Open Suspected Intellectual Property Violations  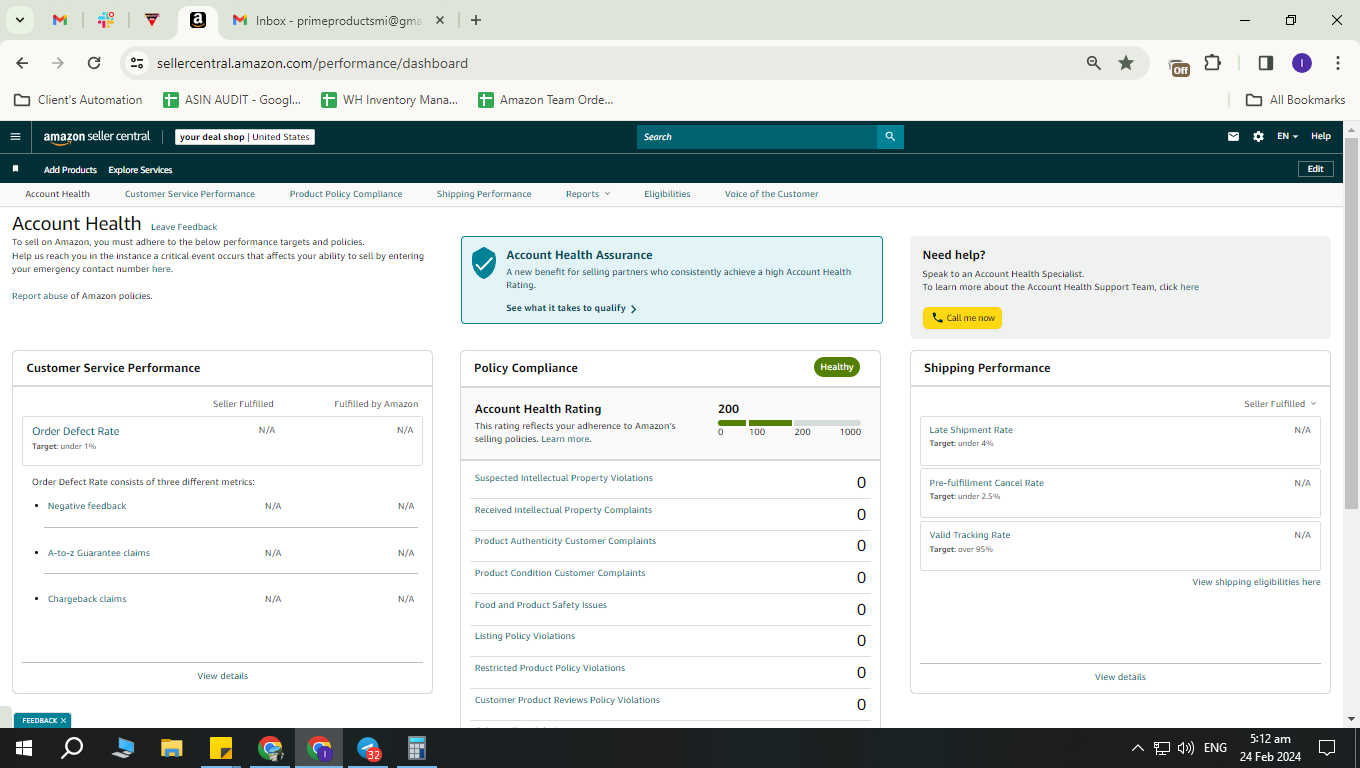[x=564, y=478]
